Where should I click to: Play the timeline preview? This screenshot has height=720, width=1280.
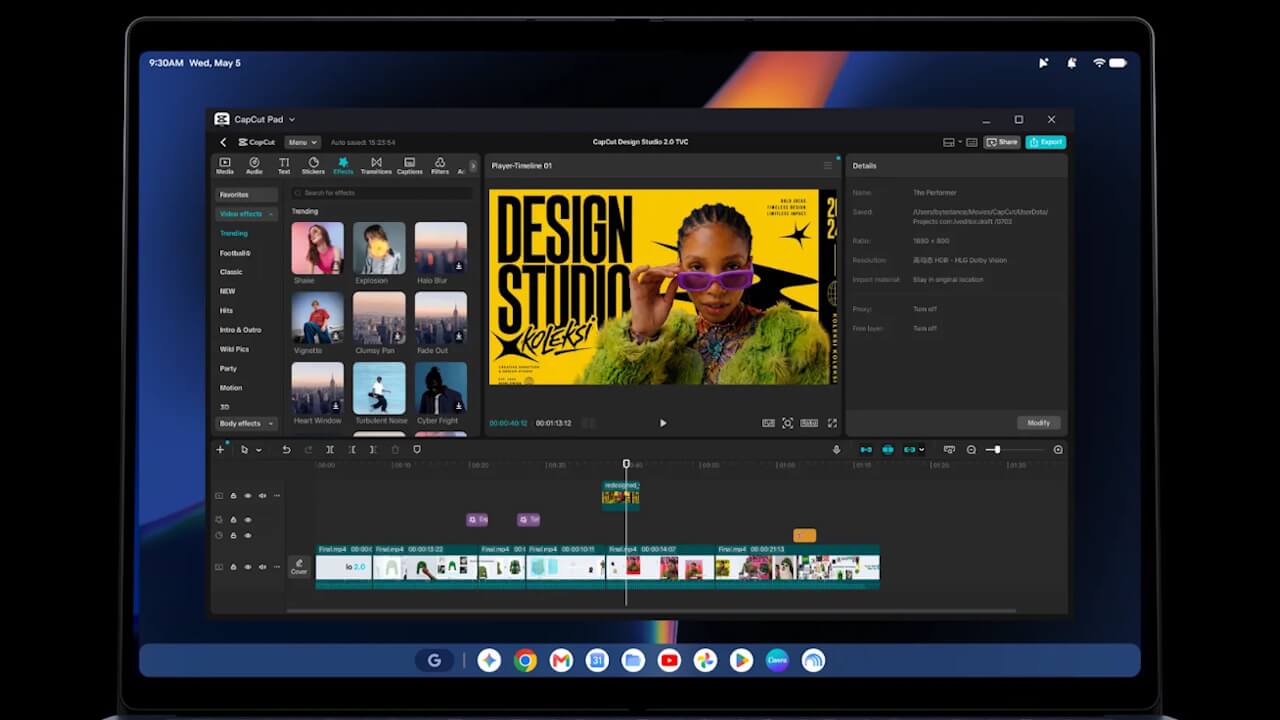pyautogui.click(x=663, y=423)
